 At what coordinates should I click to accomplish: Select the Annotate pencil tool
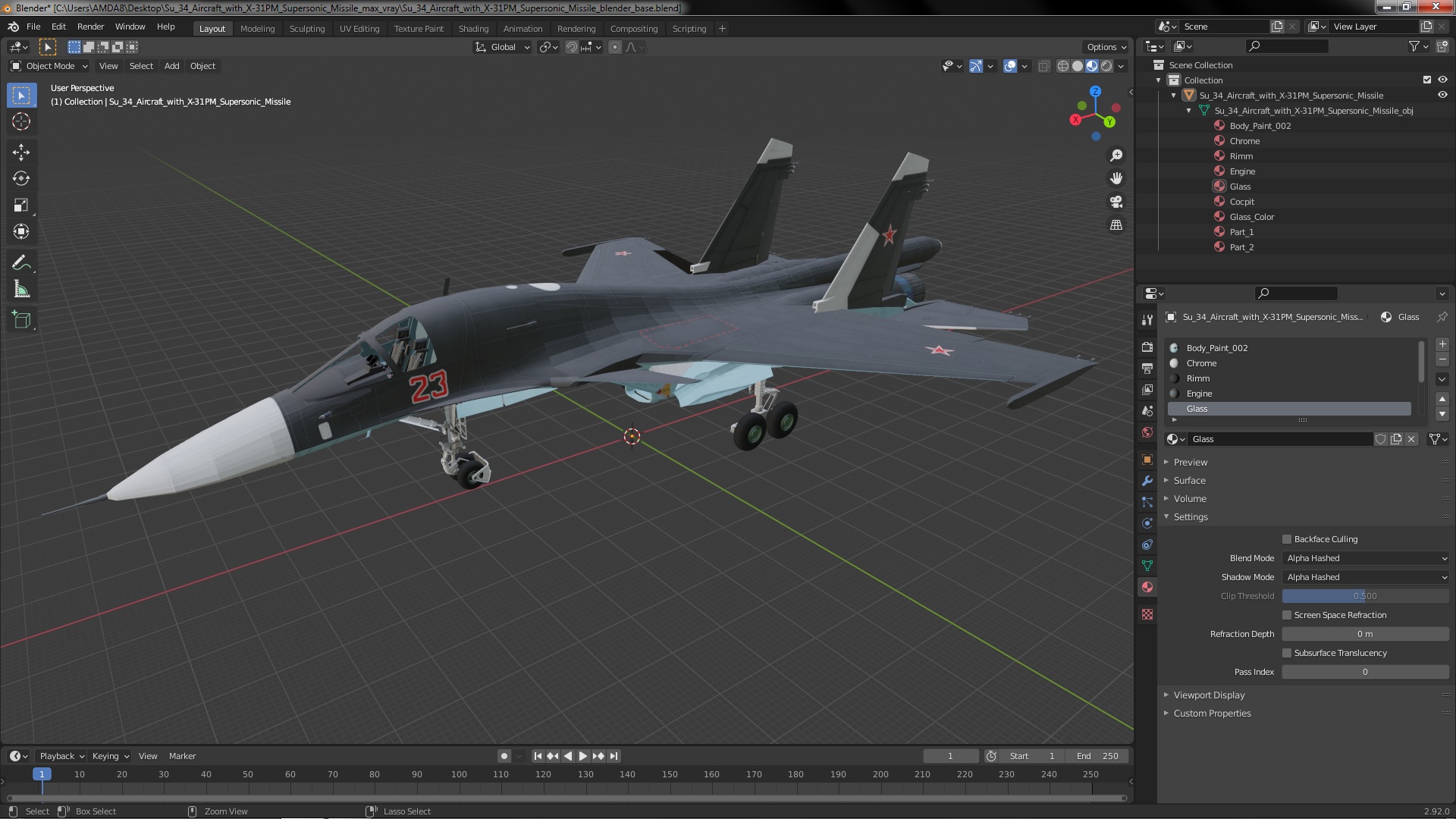[x=21, y=262]
